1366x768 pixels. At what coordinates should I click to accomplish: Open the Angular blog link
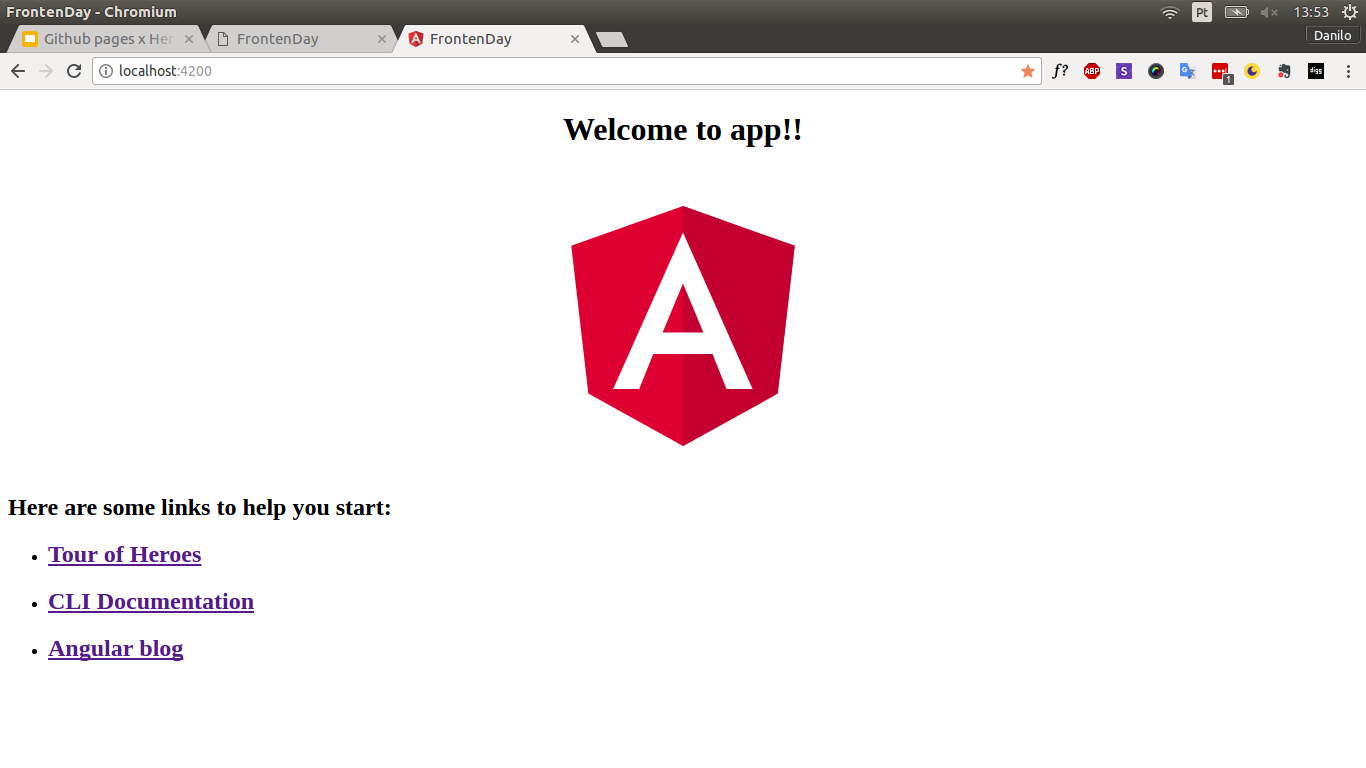(x=116, y=648)
